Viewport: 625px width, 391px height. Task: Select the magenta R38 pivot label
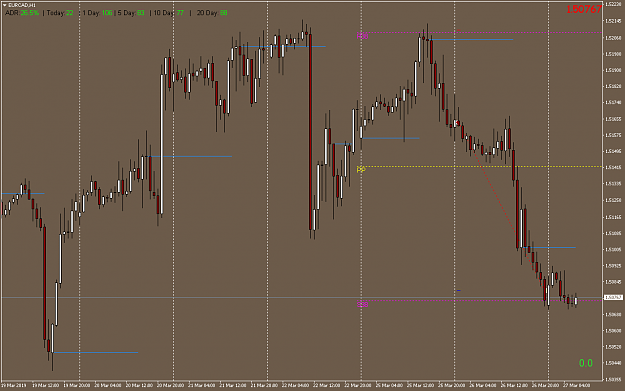pos(362,36)
